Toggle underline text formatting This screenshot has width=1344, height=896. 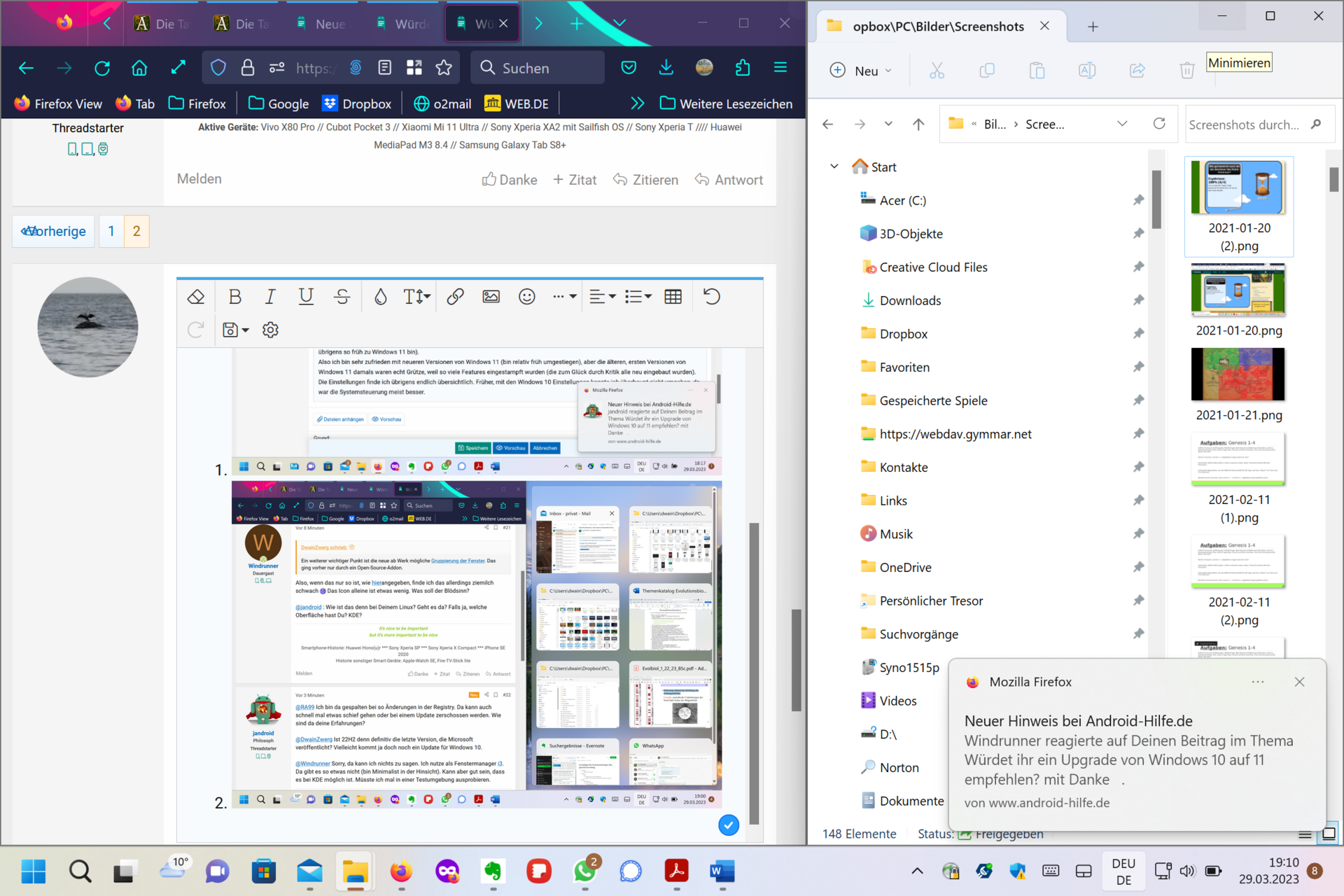point(306,297)
